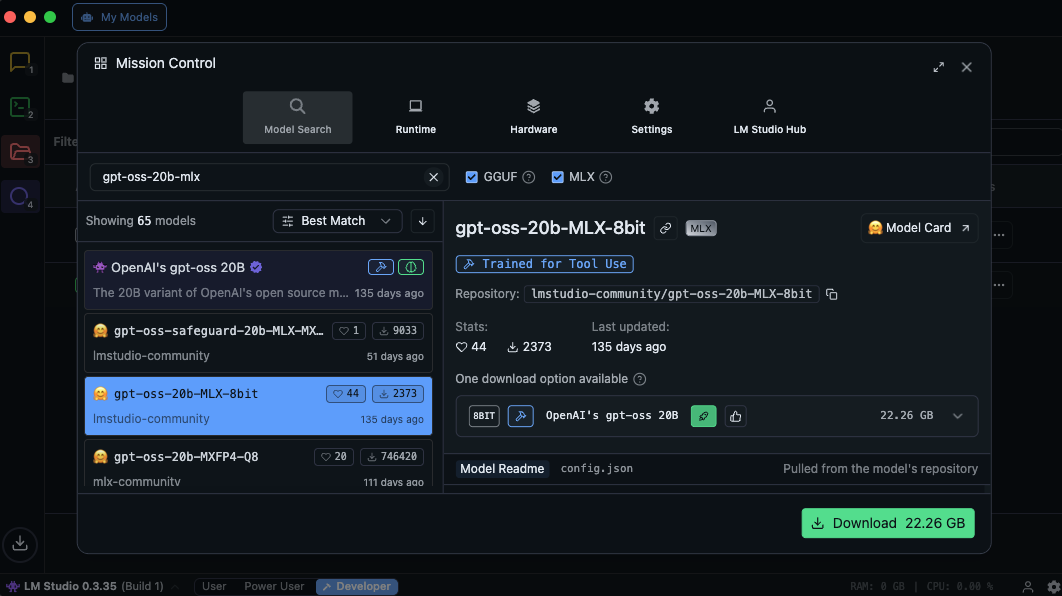This screenshot has width=1062, height=596.
Task: Open the Best Match sort dropdown
Action: coord(337,221)
